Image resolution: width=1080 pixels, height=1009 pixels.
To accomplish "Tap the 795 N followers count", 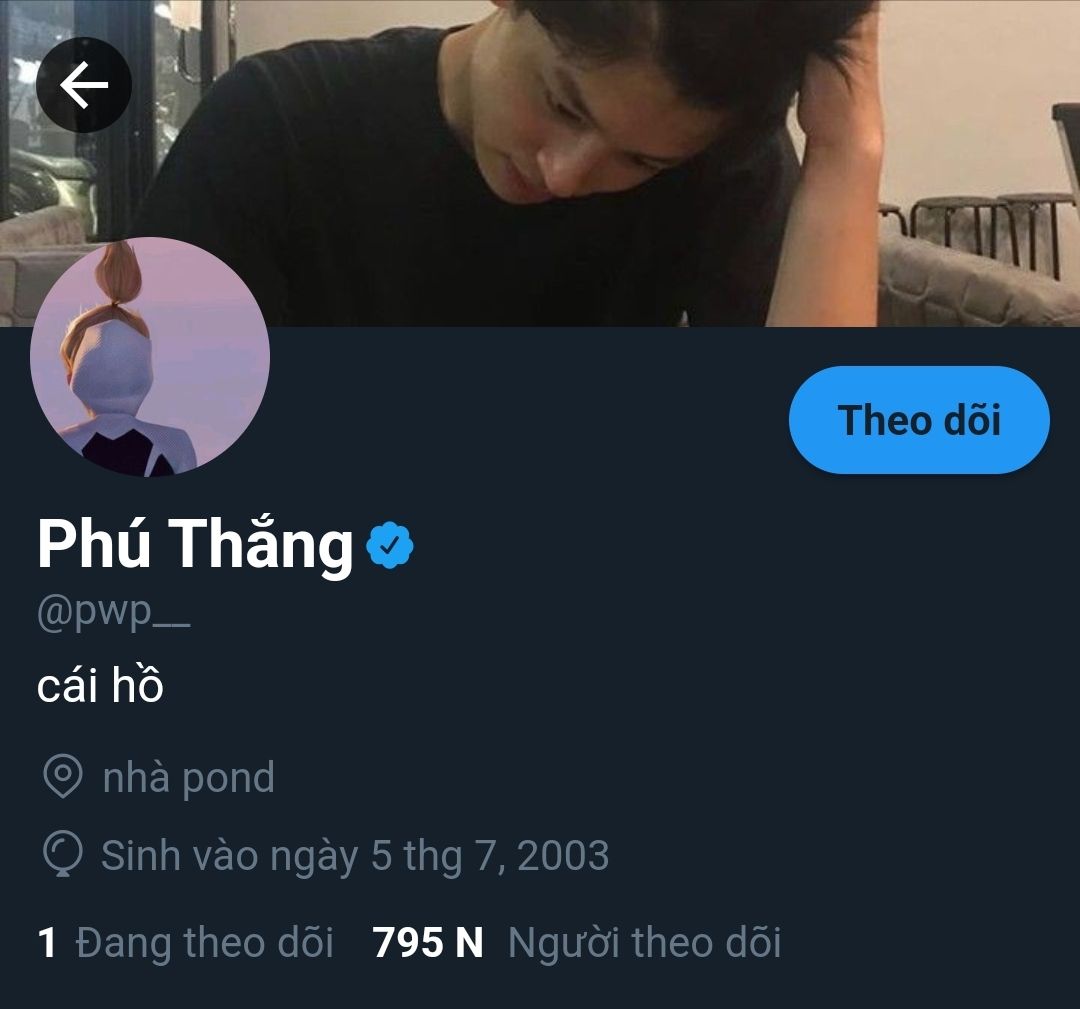I will point(428,943).
